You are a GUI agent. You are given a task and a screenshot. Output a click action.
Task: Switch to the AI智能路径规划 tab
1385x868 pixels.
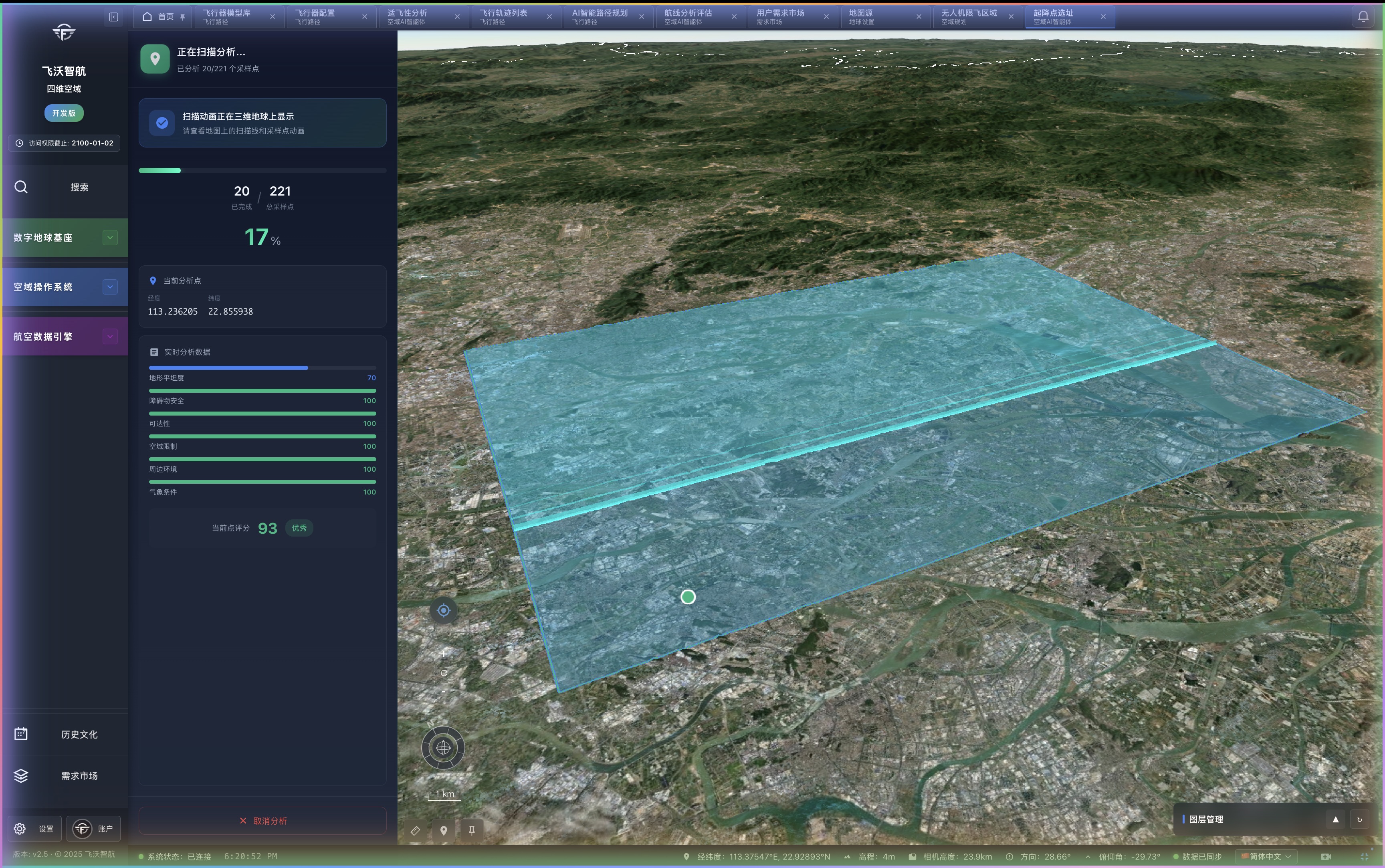(600, 17)
